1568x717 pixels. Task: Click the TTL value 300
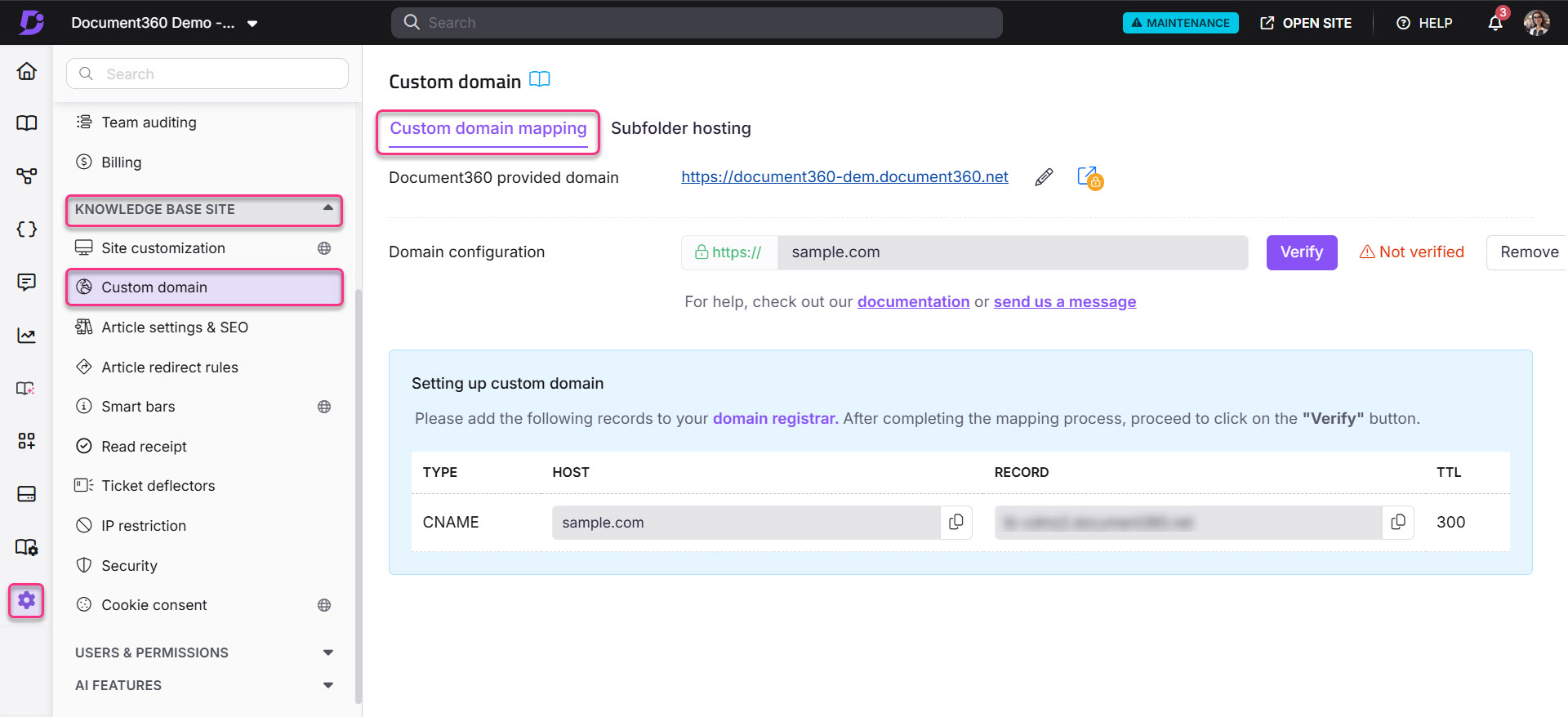click(x=1450, y=523)
